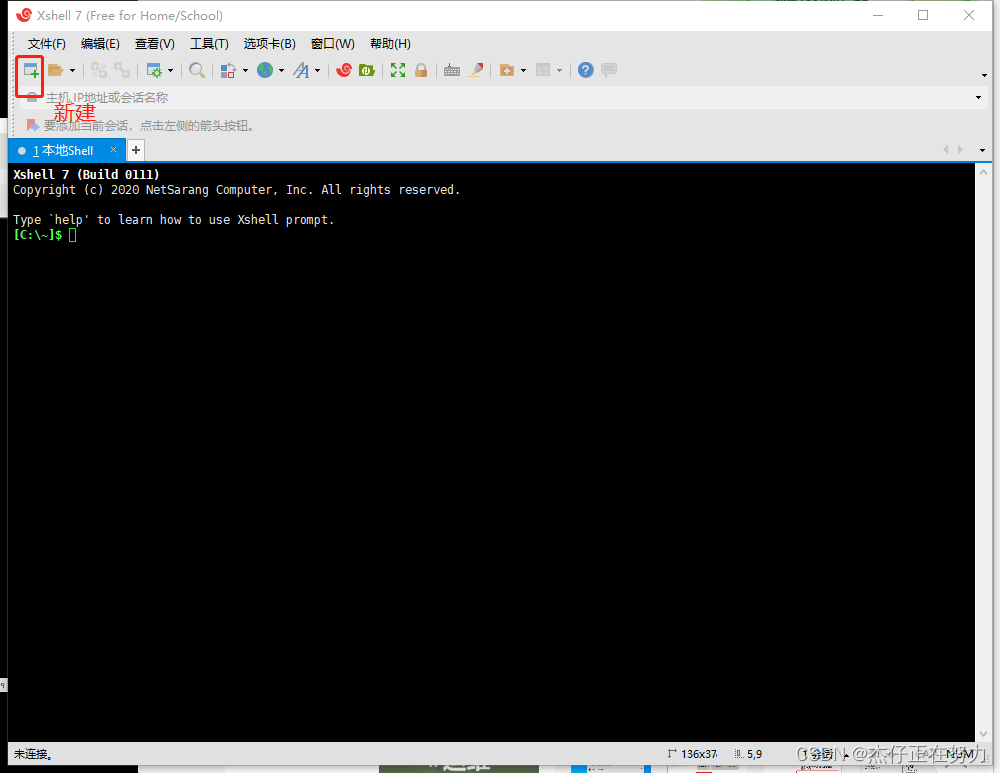Open the tab list dropdown arrow
This screenshot has width=1000, height=773.
coord(982,151)
